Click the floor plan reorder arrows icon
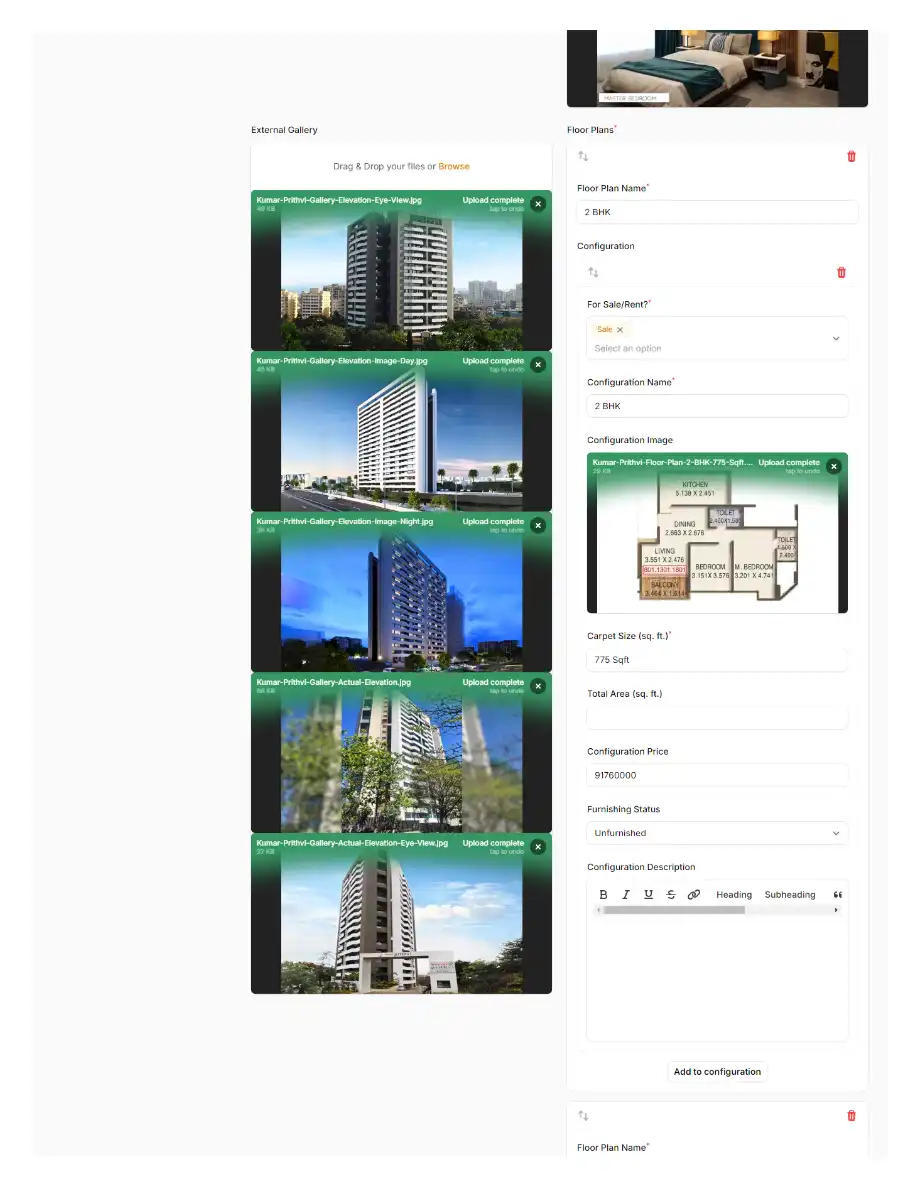The width and height of the screenshot is (918, 1188). (583, 156)
